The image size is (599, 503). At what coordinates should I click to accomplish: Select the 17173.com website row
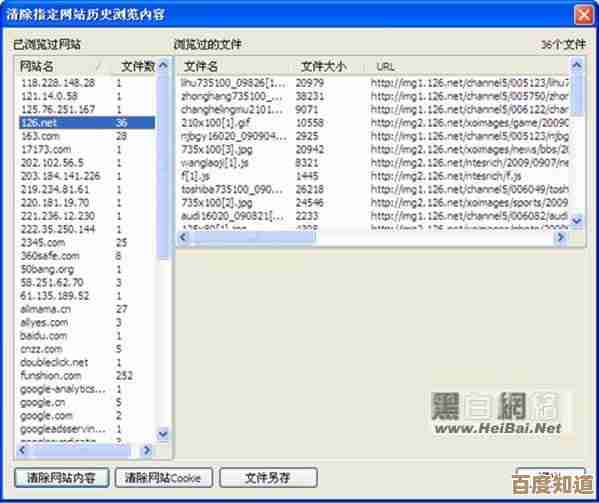[87, 149]
